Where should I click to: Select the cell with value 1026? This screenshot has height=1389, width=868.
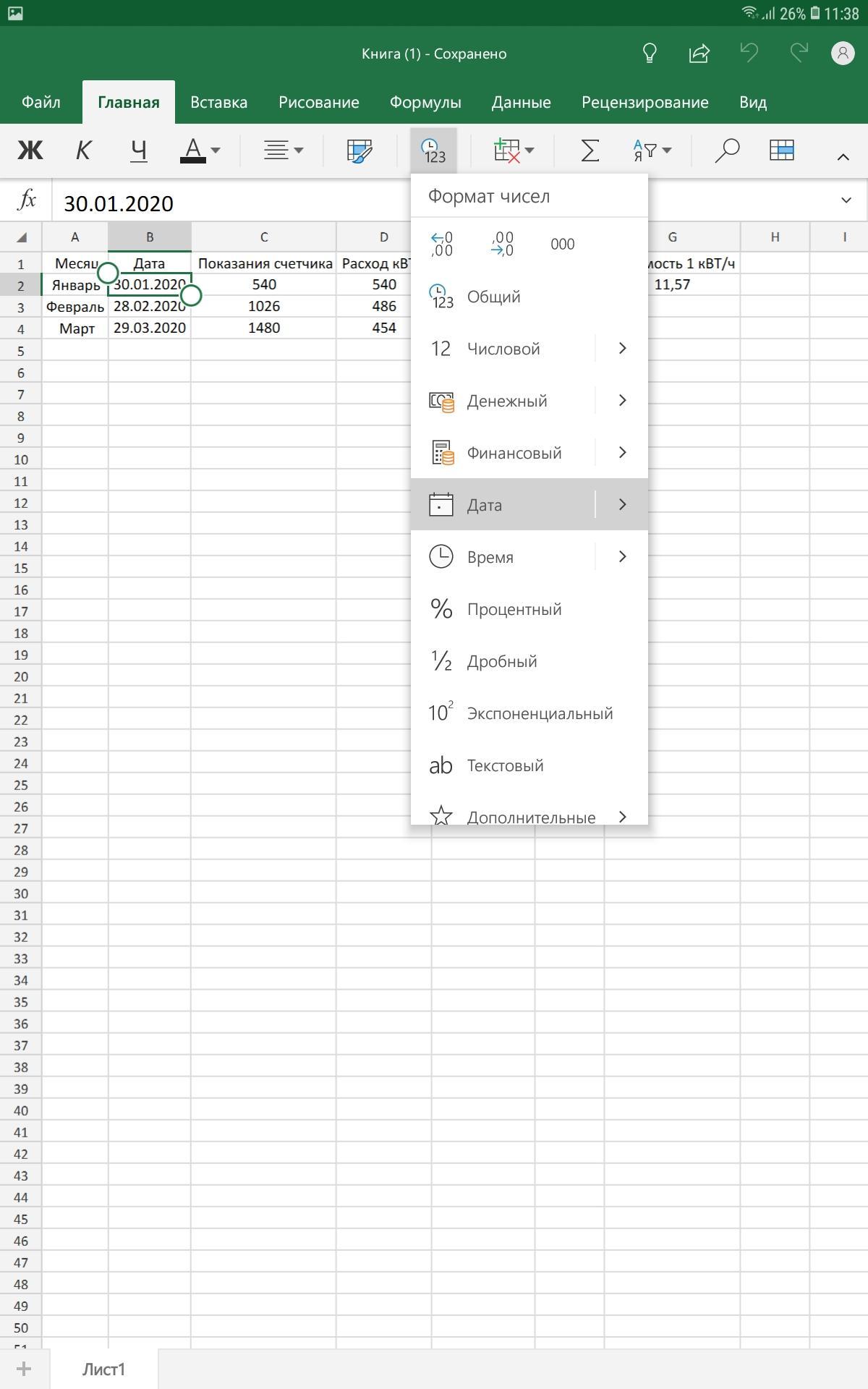pos(264,306)
